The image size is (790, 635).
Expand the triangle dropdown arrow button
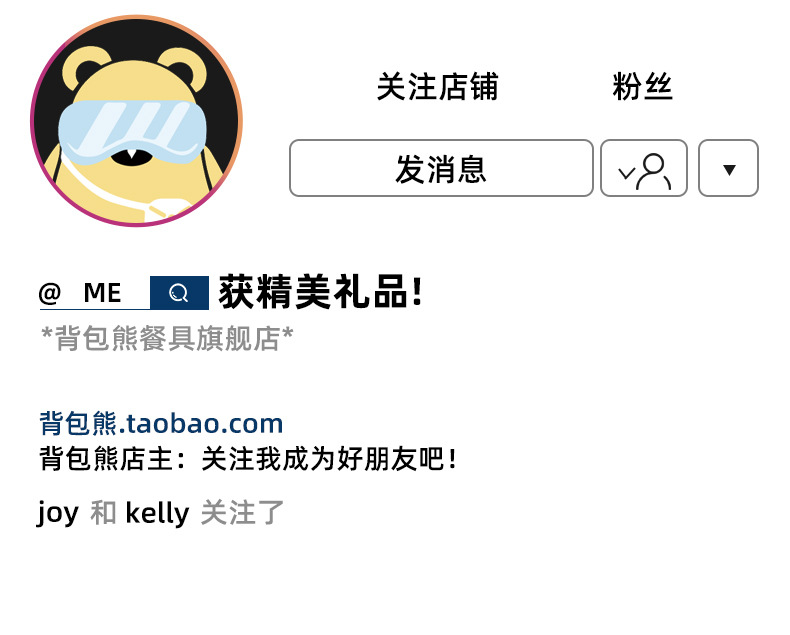click(x=729, y=168)
